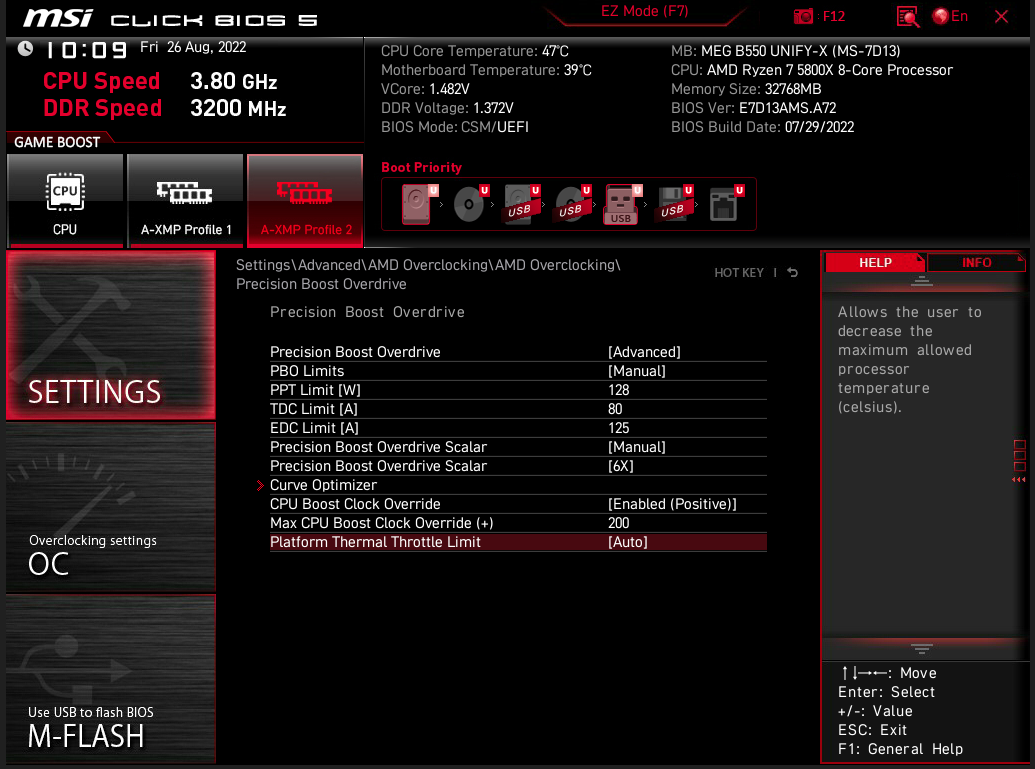Viewport: 1035px width, 769px height.
Task: Edit EDC Limit value 125
Action: (x=618, y=428)
